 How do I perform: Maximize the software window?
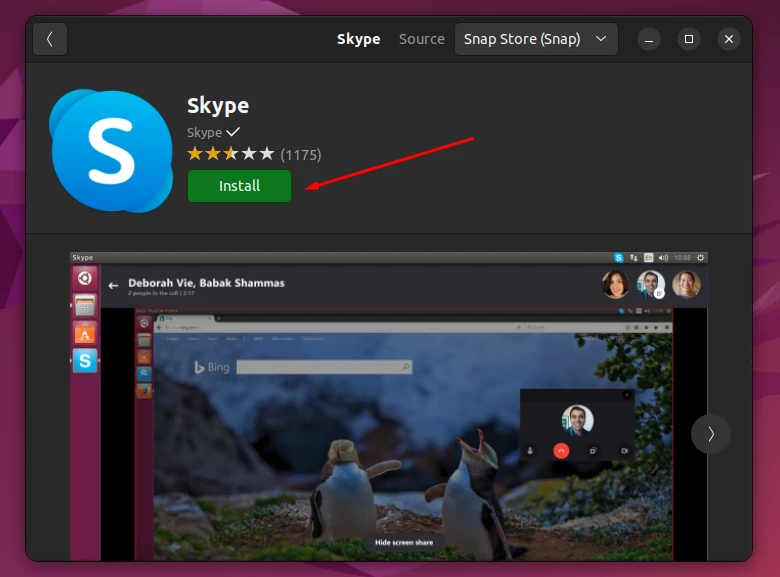[x=689, y=39]
